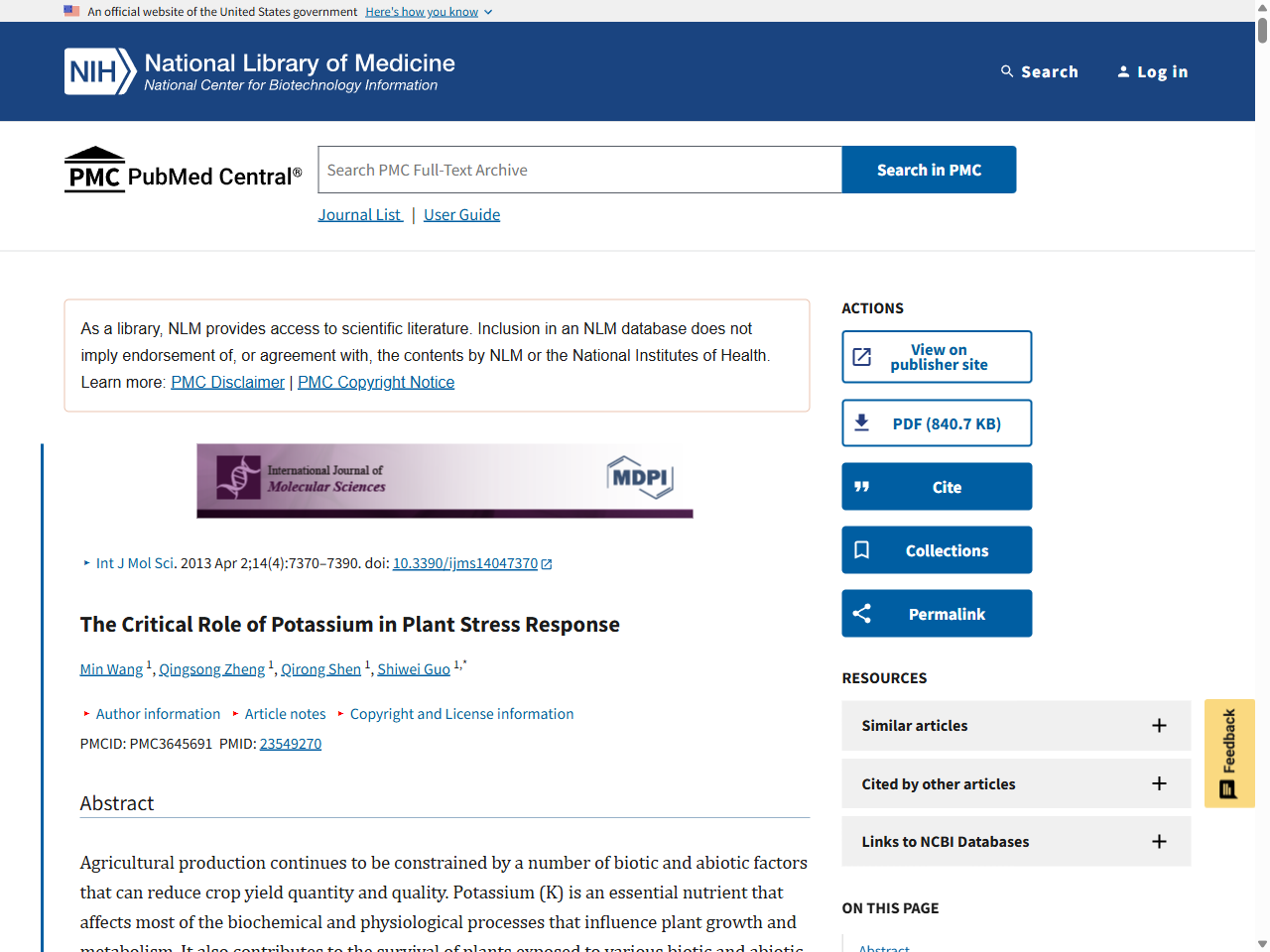Screen dimensions: 1270x952
Task: Click the Log in person icon
Action: [1123, 71]
